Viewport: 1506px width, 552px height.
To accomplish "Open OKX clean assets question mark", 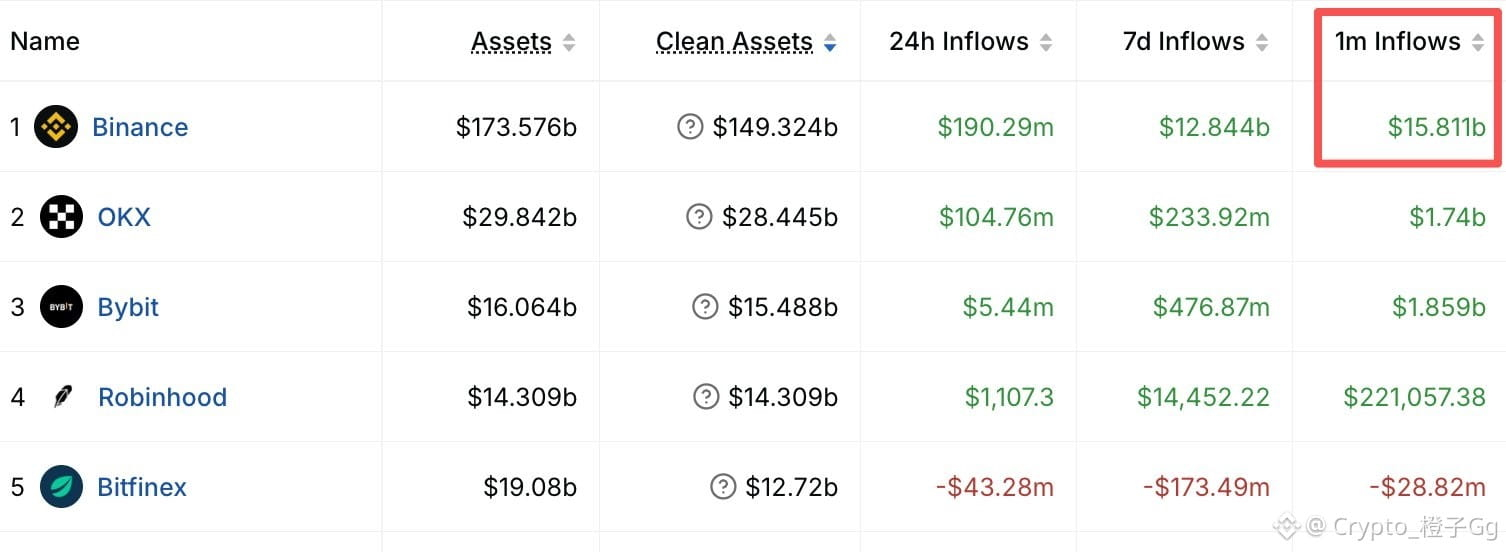I will click(x=700, y=217).
